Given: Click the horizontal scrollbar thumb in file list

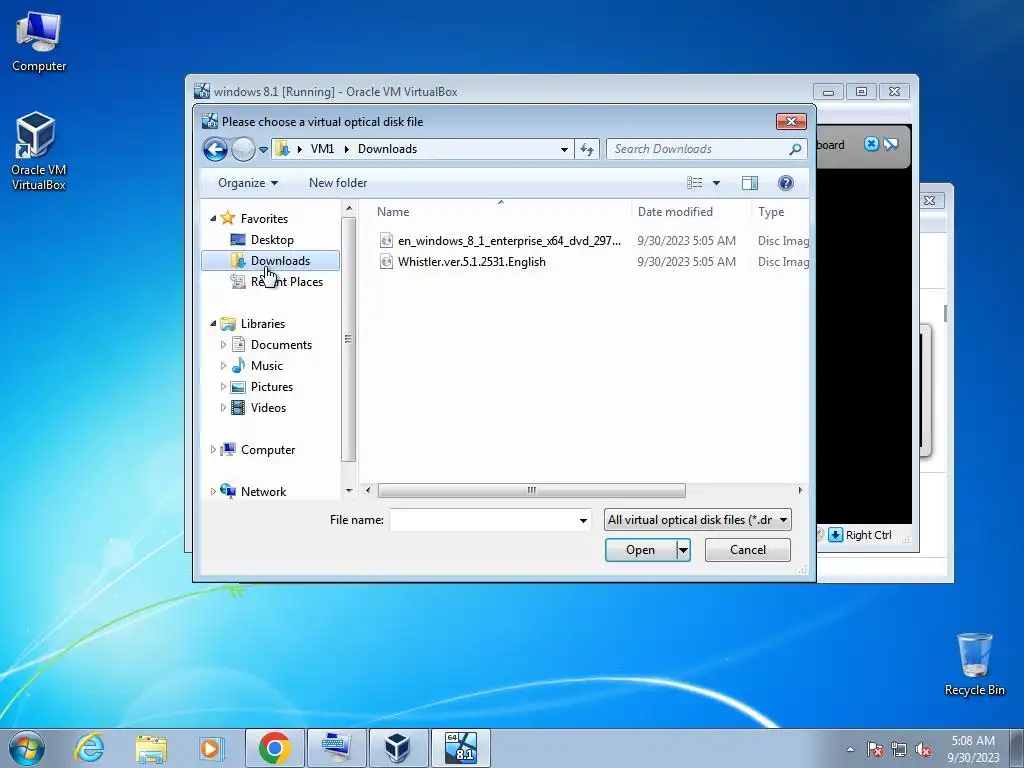Looking at the screenshot, I should [532, 490].
